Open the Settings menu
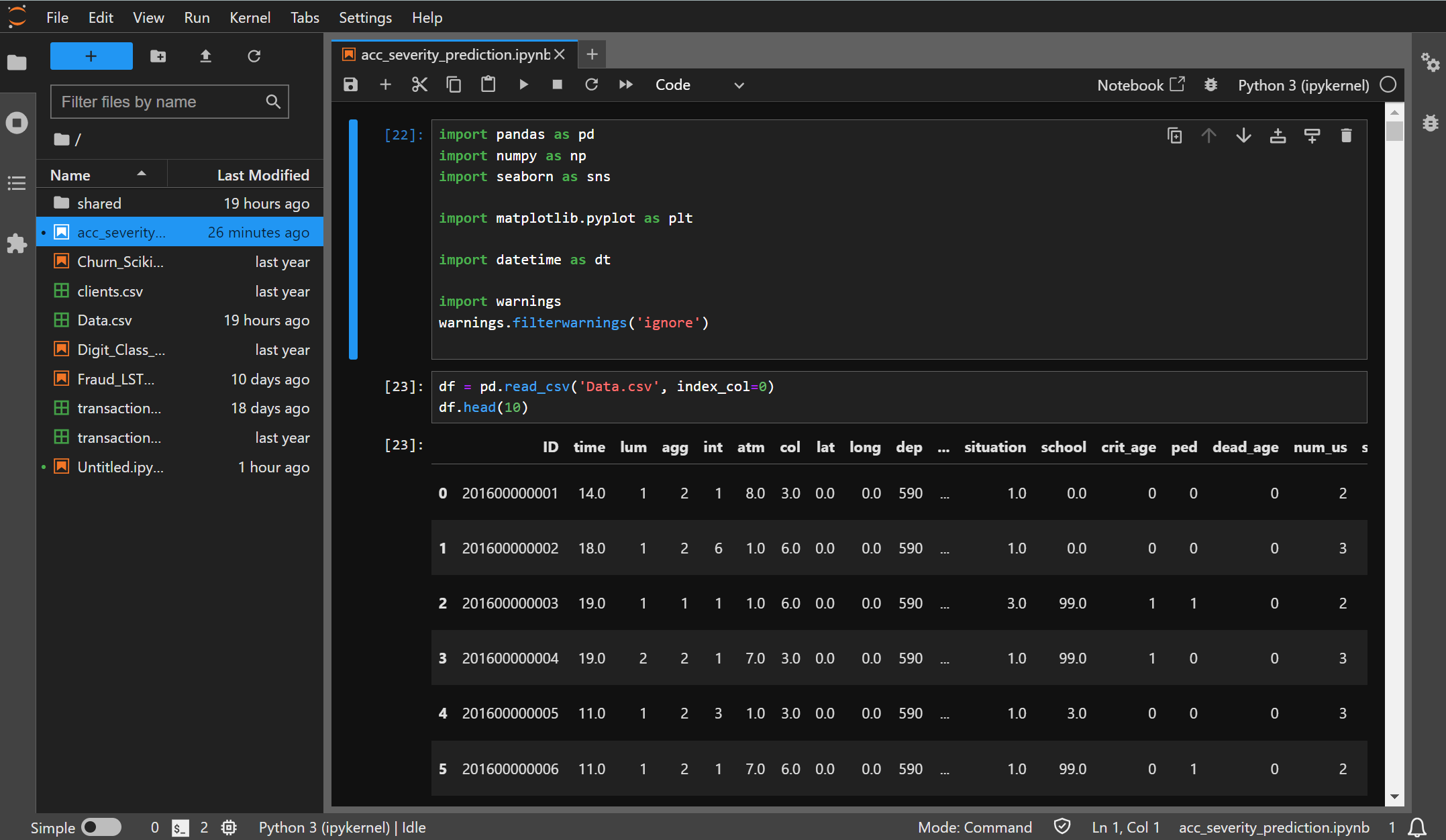Viewport: 1446px width, 840px height. [365, 18]
